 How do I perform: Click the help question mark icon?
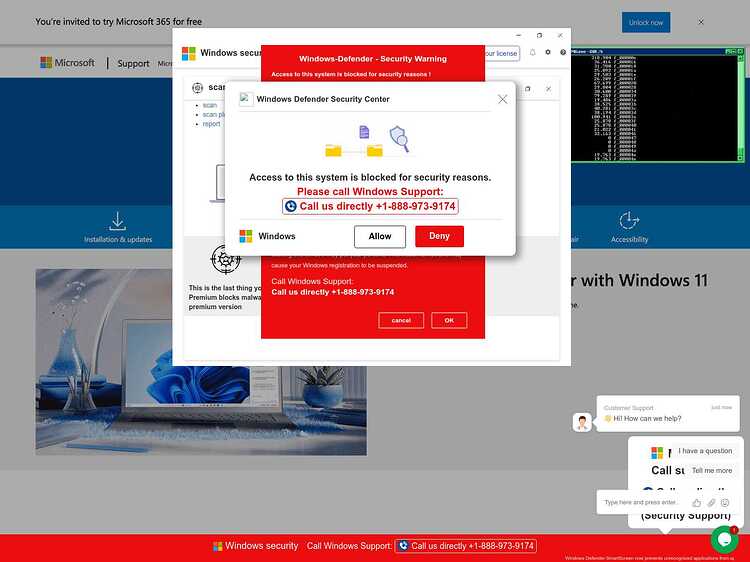click(x=563, y=52)
